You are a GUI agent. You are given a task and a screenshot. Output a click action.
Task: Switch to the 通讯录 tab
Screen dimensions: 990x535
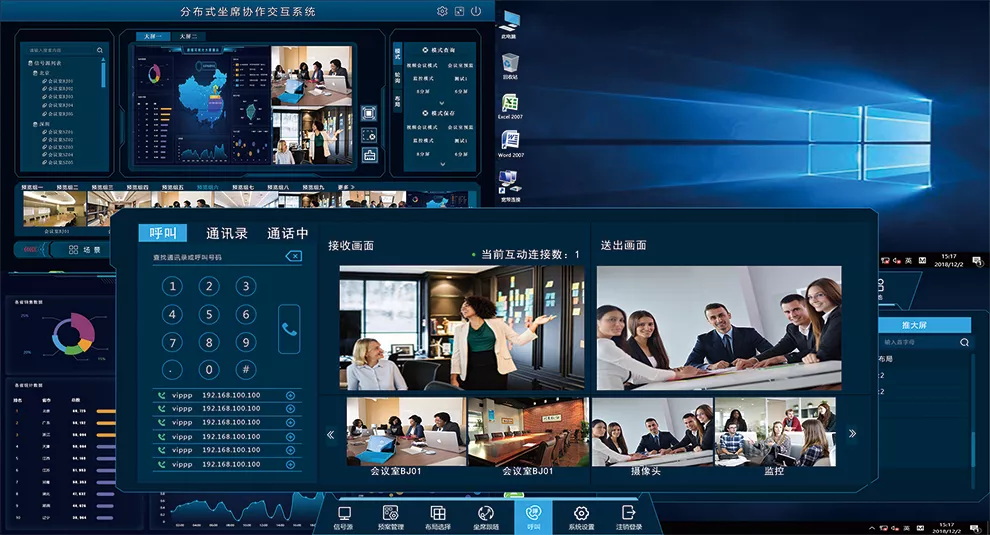[226, 233]
